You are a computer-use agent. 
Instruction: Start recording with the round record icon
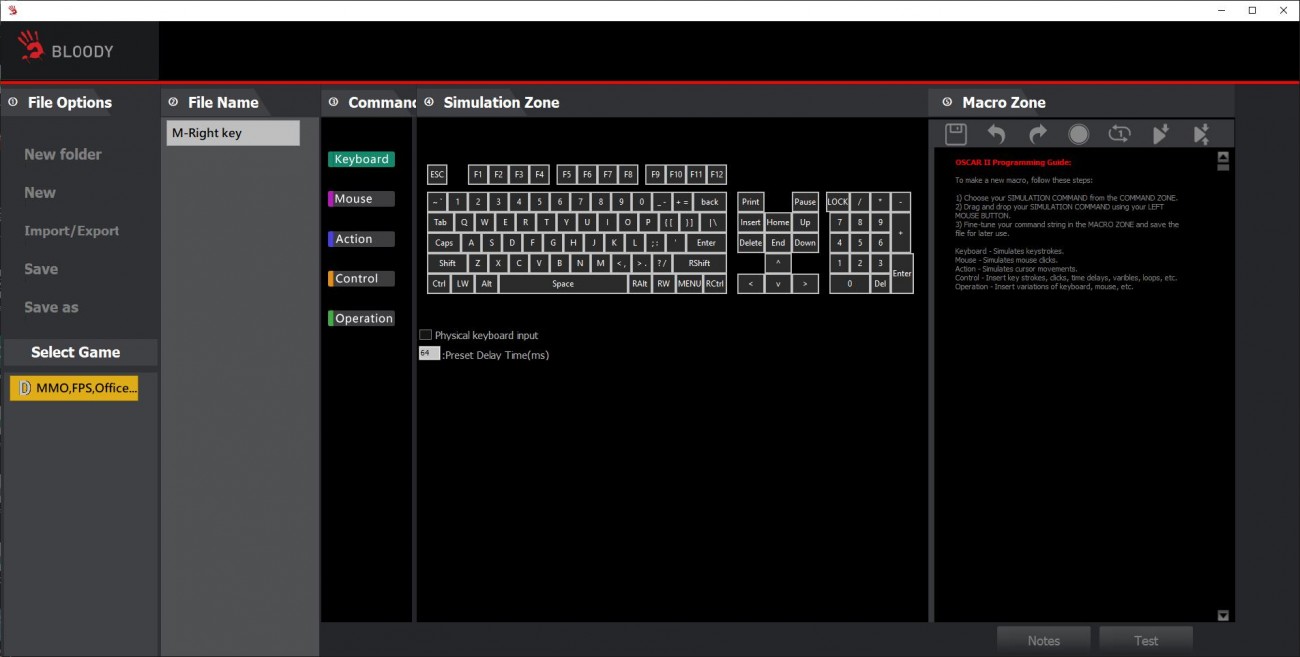point(1078,134)
